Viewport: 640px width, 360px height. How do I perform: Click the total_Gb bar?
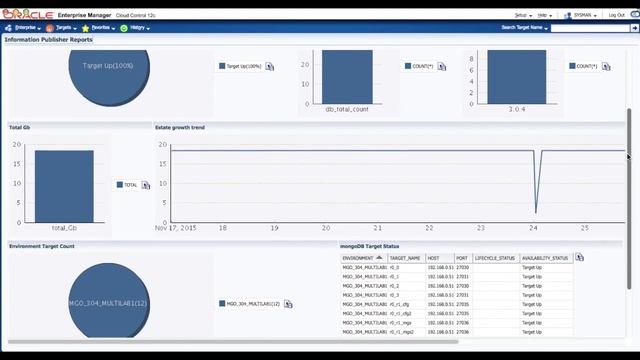coord(64,187)
